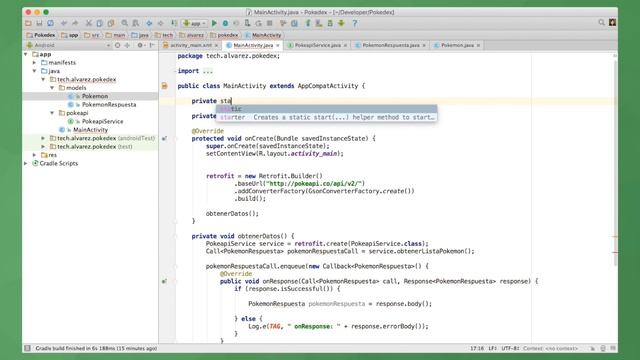
Task: Click the Pokedex breadcrumb
Action: coord(41,35)
